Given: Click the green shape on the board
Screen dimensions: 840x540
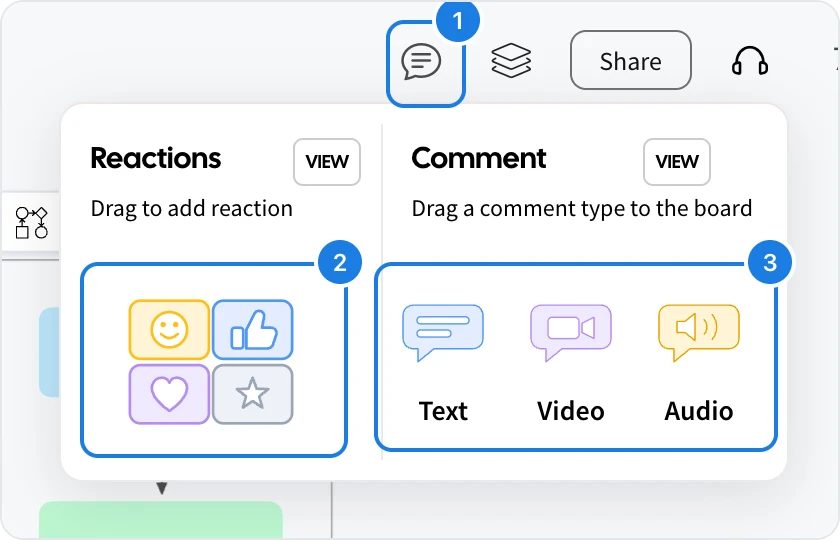Looking at the screenshot, I should point(161,520).
